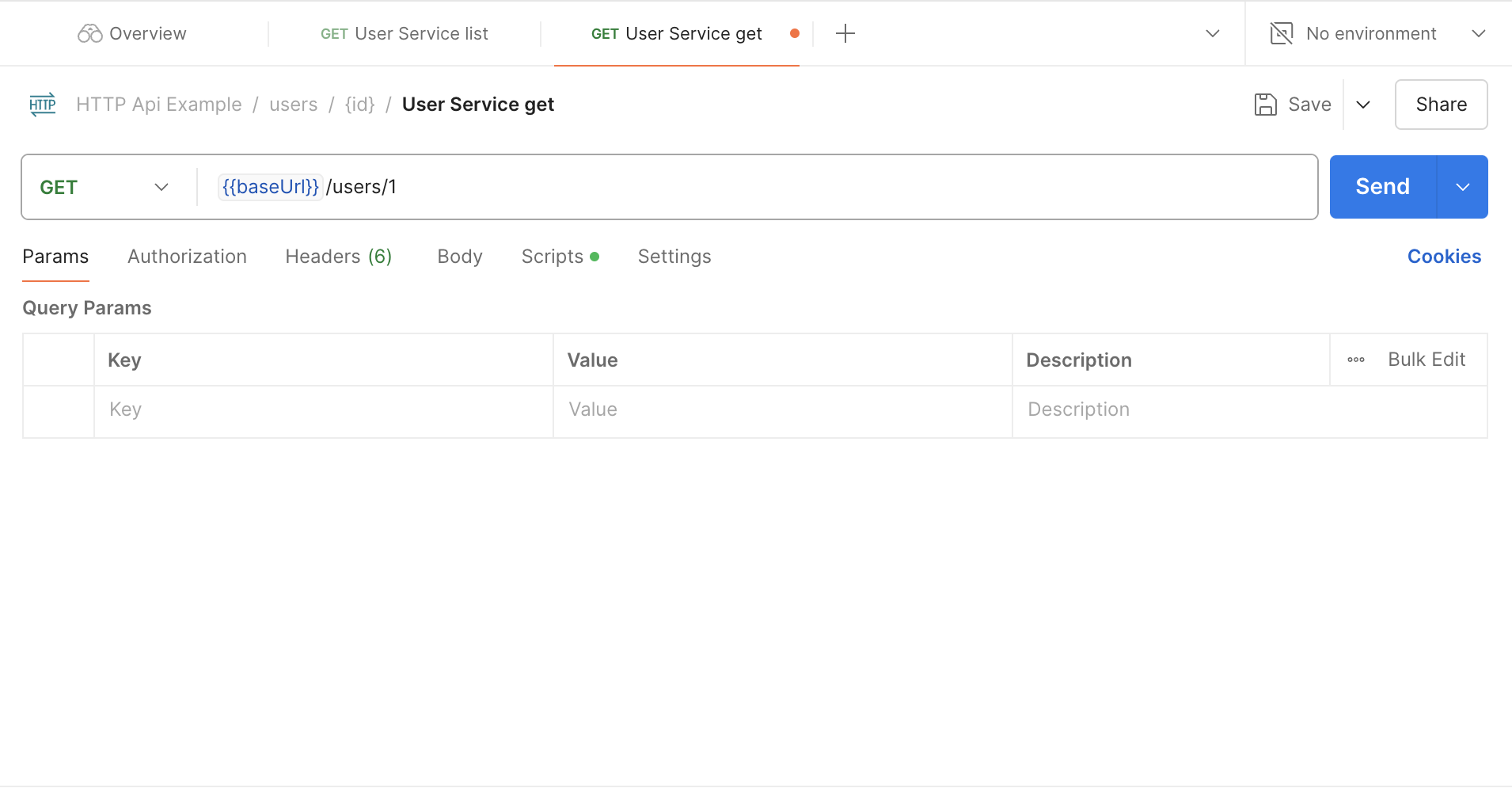Switch to the User Service list tab
The image size is (1512, 792).
(405, 33)
